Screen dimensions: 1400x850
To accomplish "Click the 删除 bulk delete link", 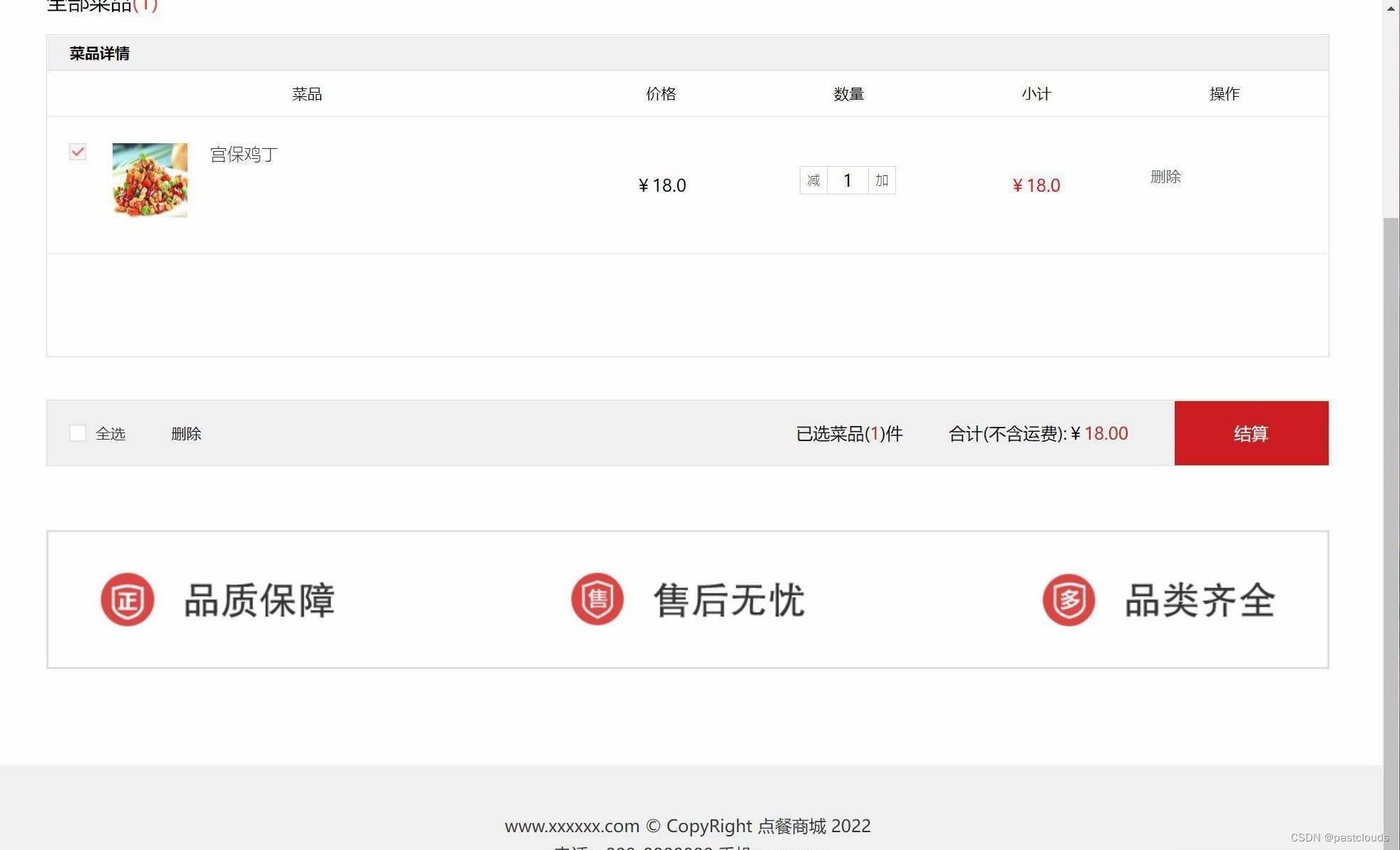I will tap(186, 433).
